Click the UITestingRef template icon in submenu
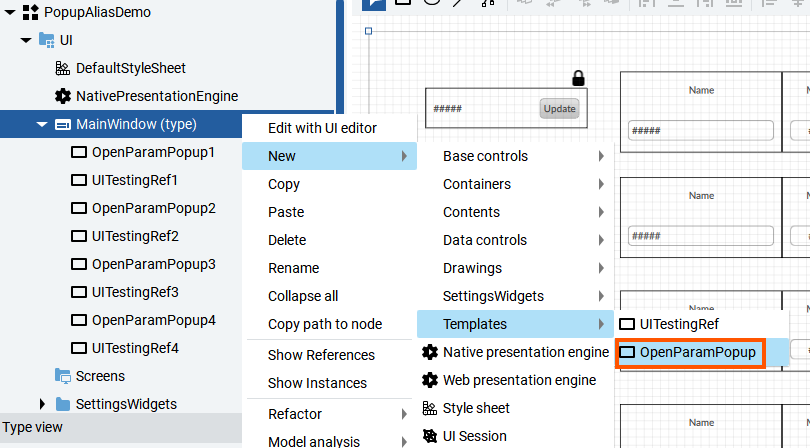 coord(627,325)
